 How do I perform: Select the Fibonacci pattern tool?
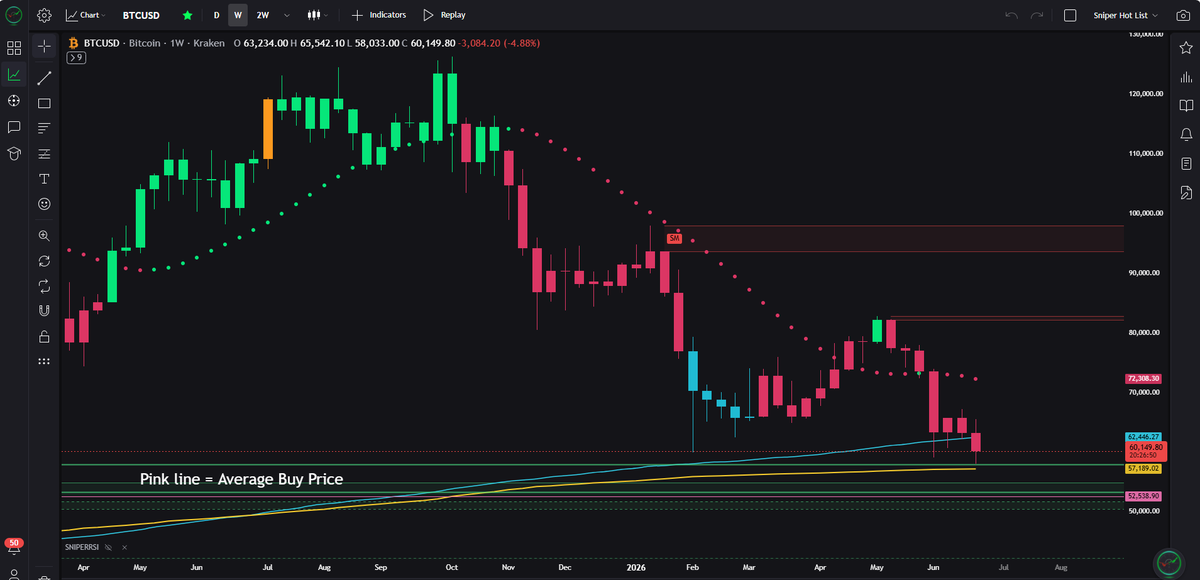click(x=44, y=154)
